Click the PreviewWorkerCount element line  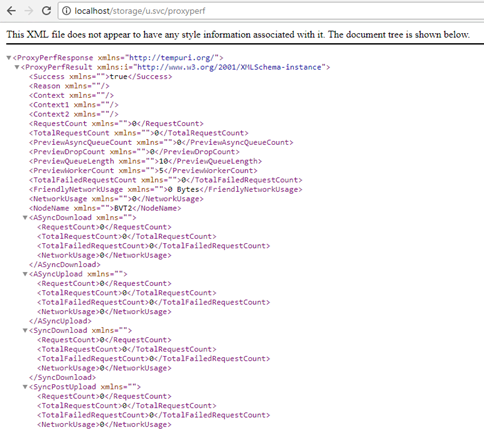pos(143,171)
